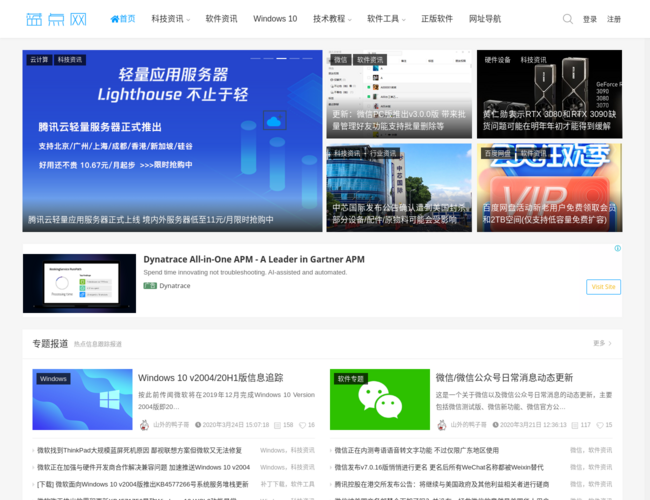Open the 软件资讯 menu item
650x500 pixels.
[x=221, y=19]
